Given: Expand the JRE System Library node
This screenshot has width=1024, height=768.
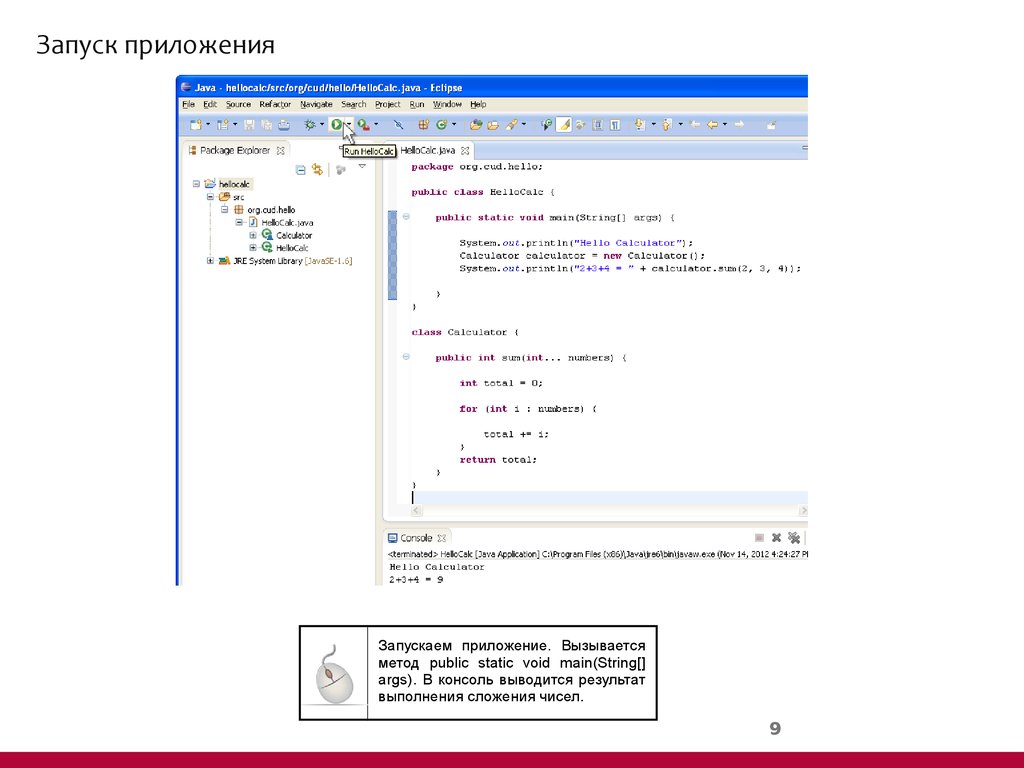Looking at the screenshot, I should point(210,260).
